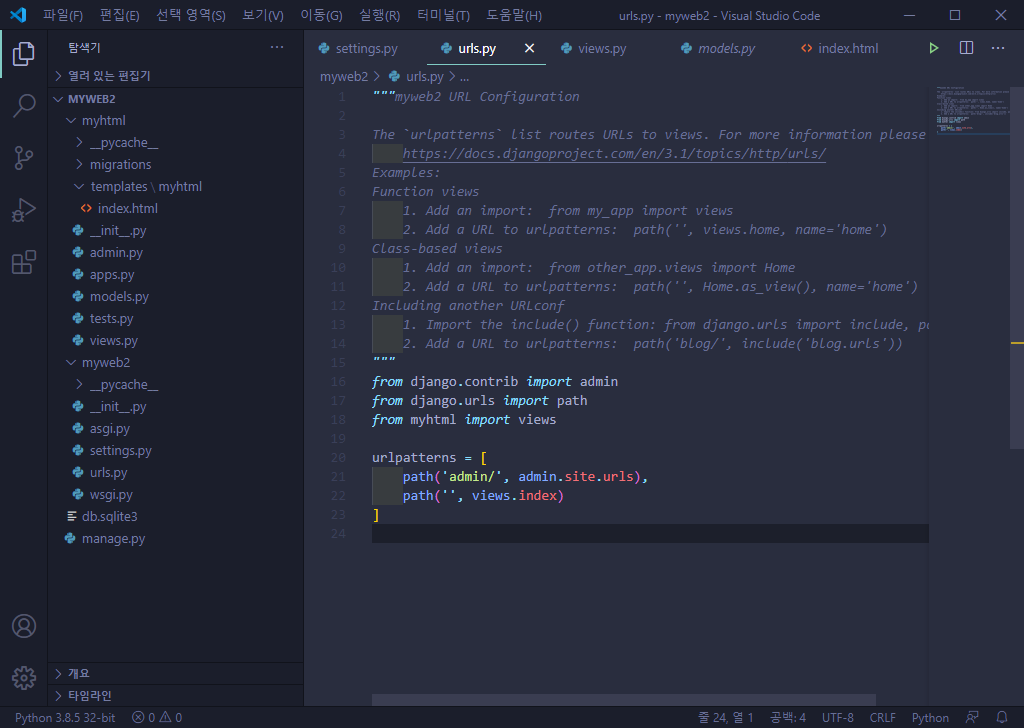Click the line and column indicator 줄 24, 열 1
This screenshot has width=1024, height=728.
click(725, 718)
